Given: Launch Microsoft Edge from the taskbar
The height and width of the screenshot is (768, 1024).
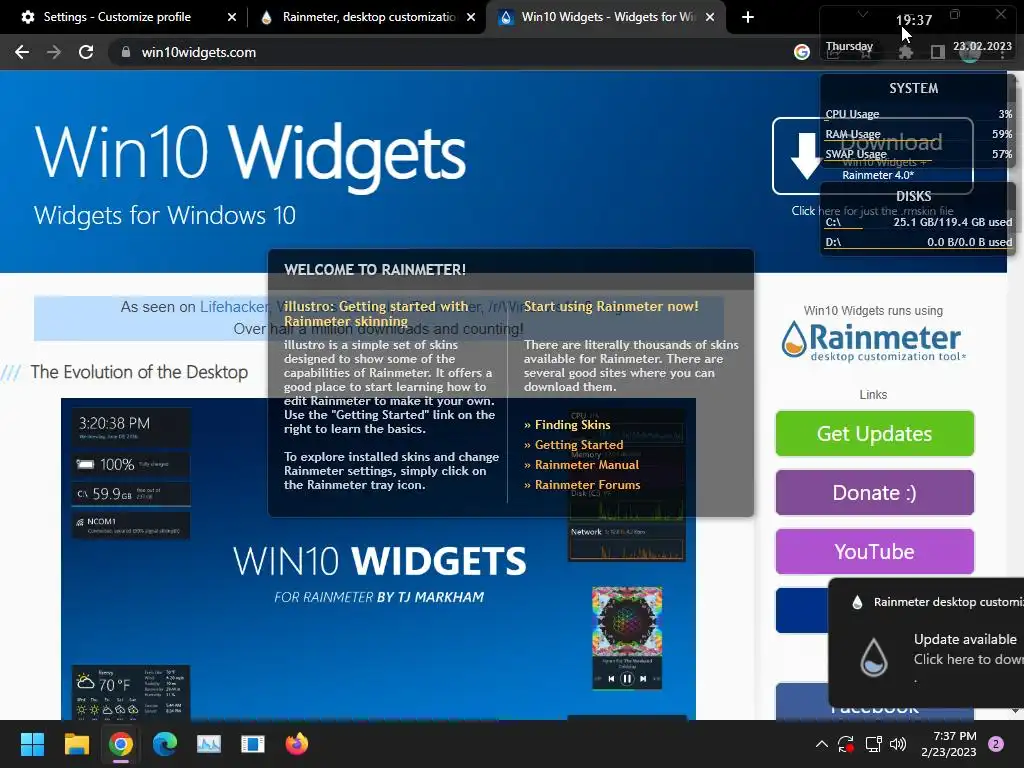Looking at the screenshot, I should coord(165,744).
